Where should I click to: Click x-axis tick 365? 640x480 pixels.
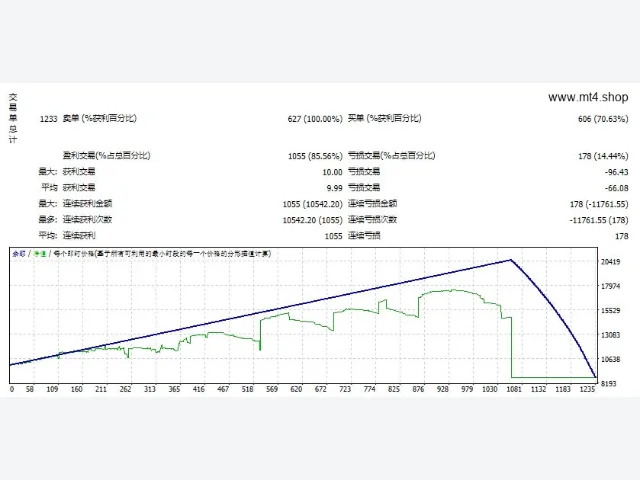tap(174, 389)
